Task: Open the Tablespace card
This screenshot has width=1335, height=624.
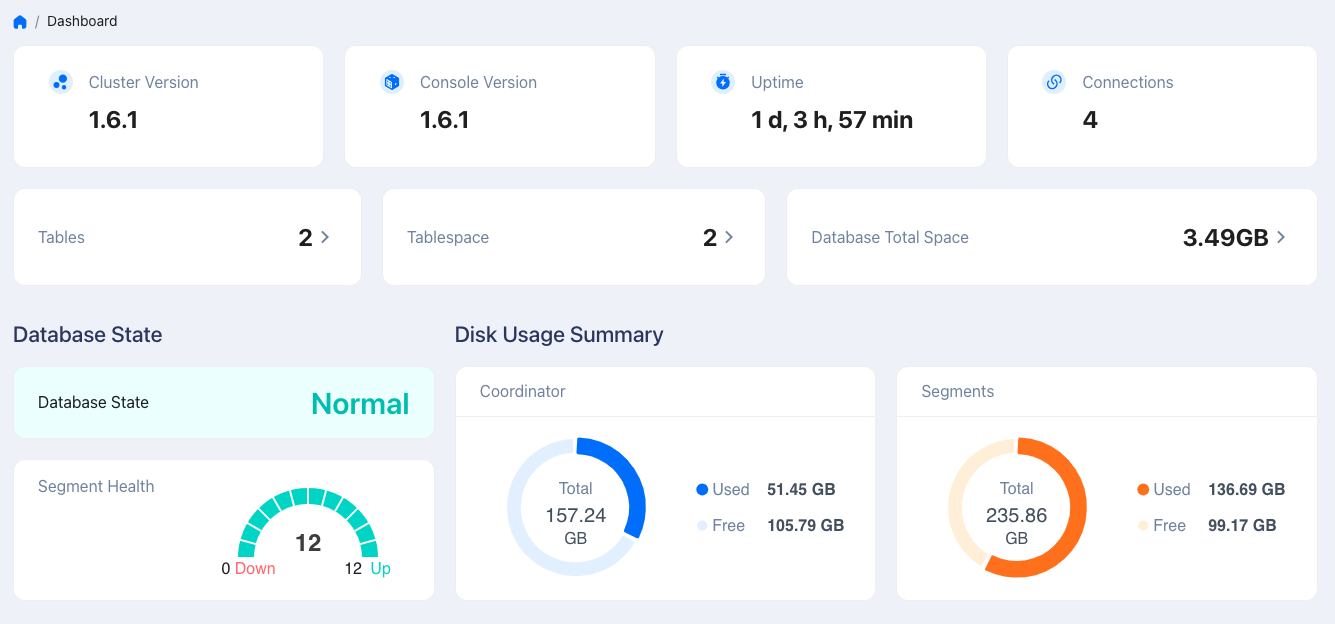Action: click(x=573, y=237)
